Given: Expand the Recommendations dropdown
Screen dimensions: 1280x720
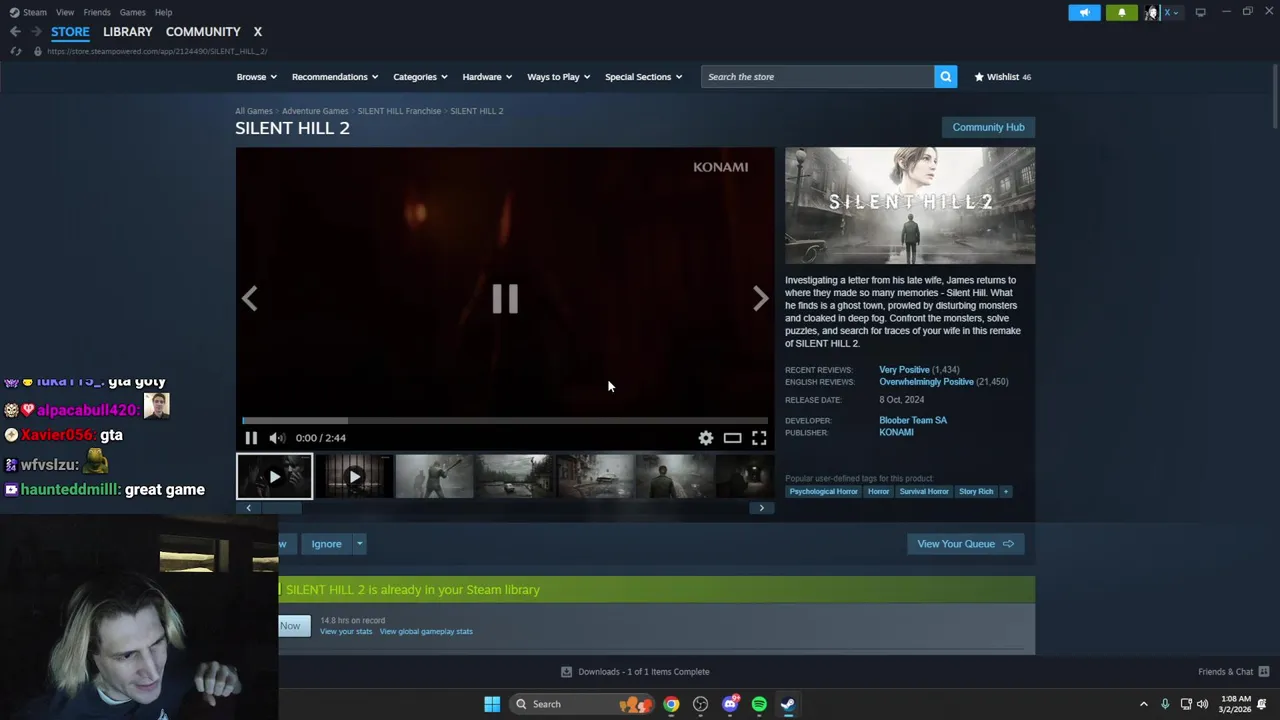Looking at the screenshot, I should (335, 77).
